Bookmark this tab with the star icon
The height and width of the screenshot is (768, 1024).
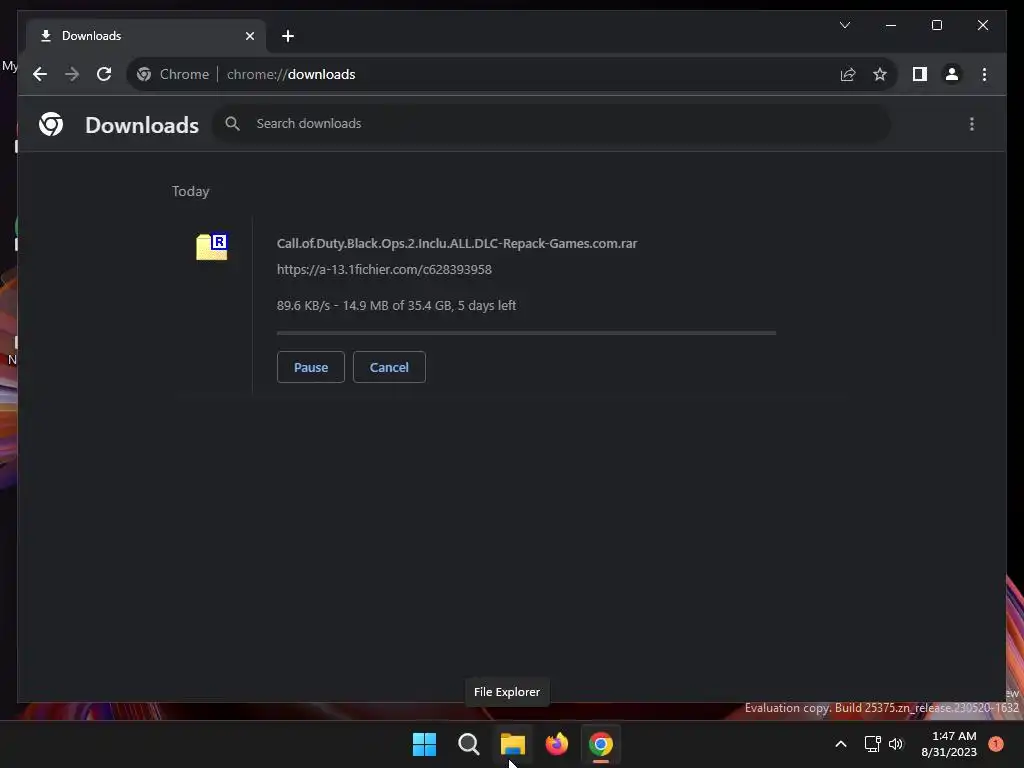(x=880, y=74)
